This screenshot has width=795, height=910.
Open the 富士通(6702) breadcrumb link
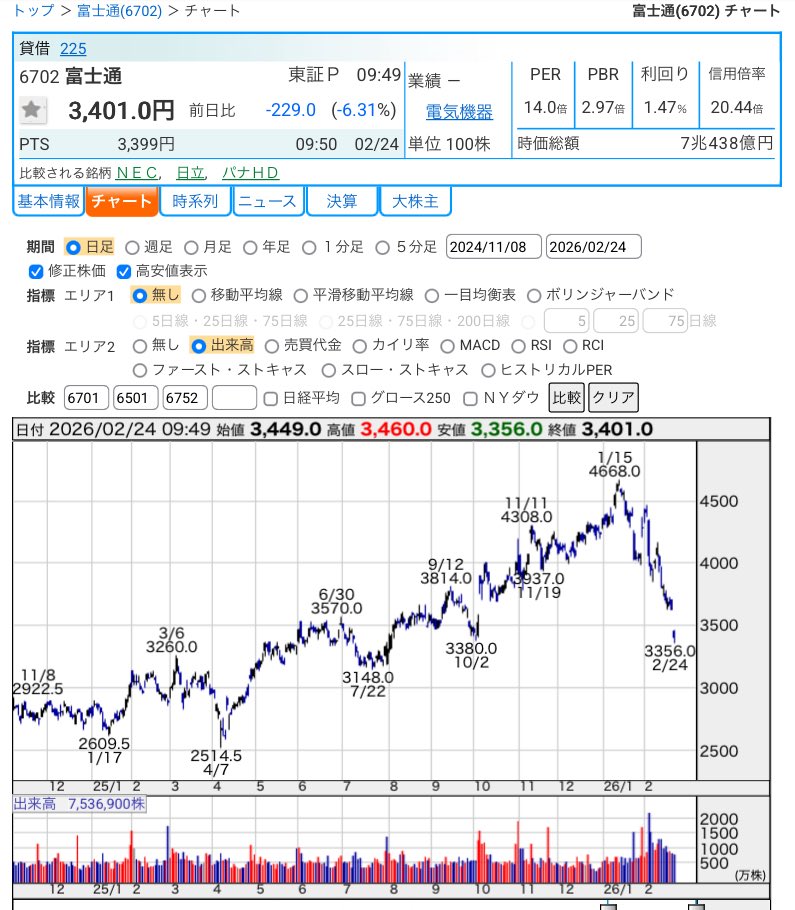click(120, 11)
